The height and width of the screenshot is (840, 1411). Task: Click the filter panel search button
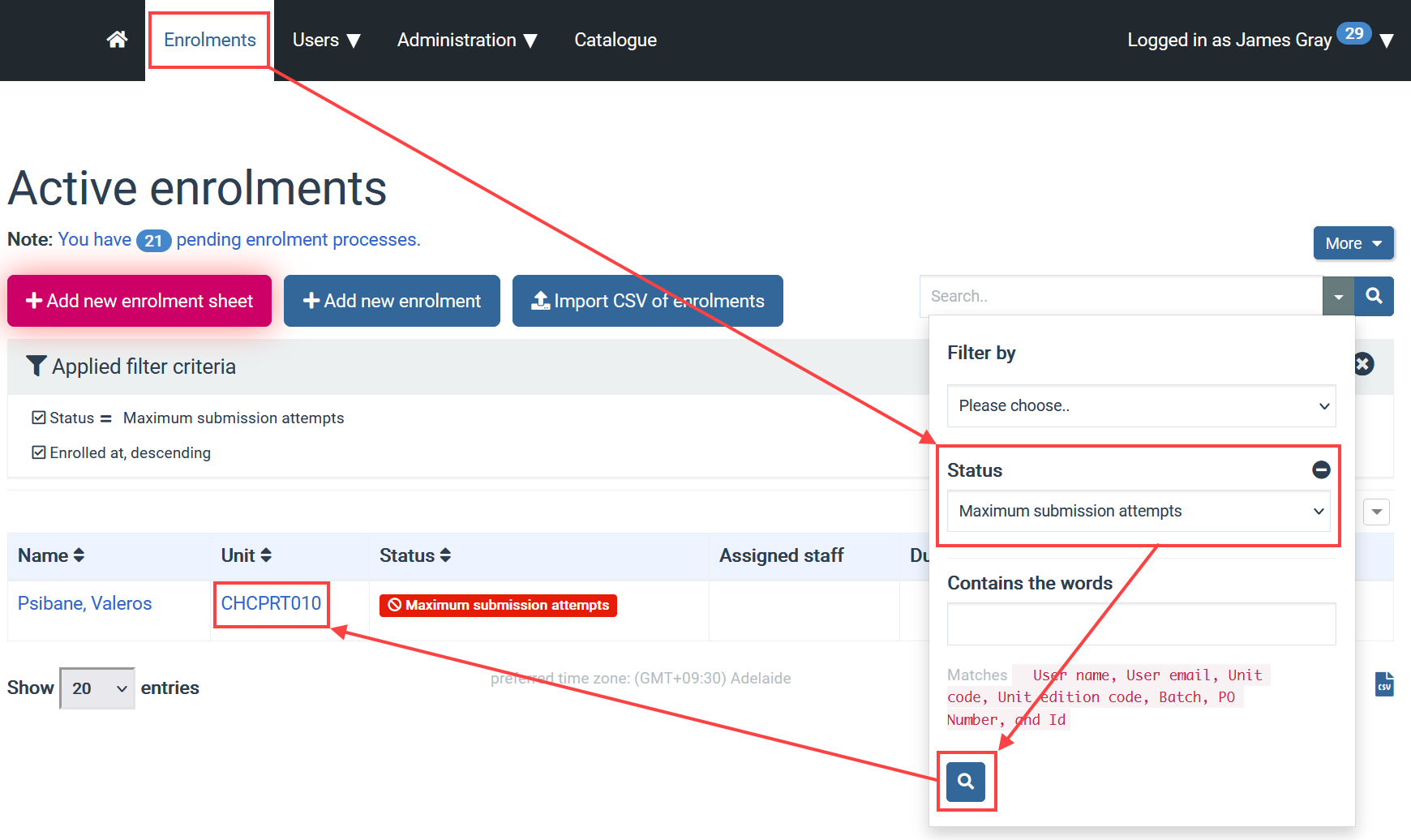[x=966, y=782]
